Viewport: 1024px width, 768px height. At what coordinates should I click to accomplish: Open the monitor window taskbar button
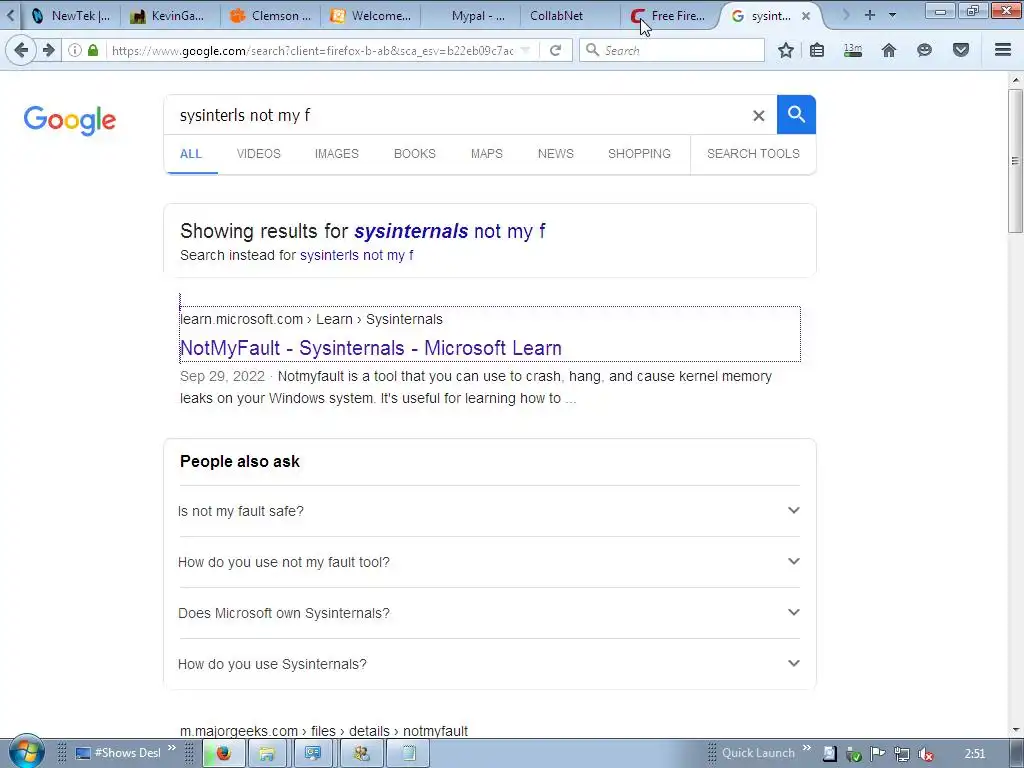pos(313,753)
